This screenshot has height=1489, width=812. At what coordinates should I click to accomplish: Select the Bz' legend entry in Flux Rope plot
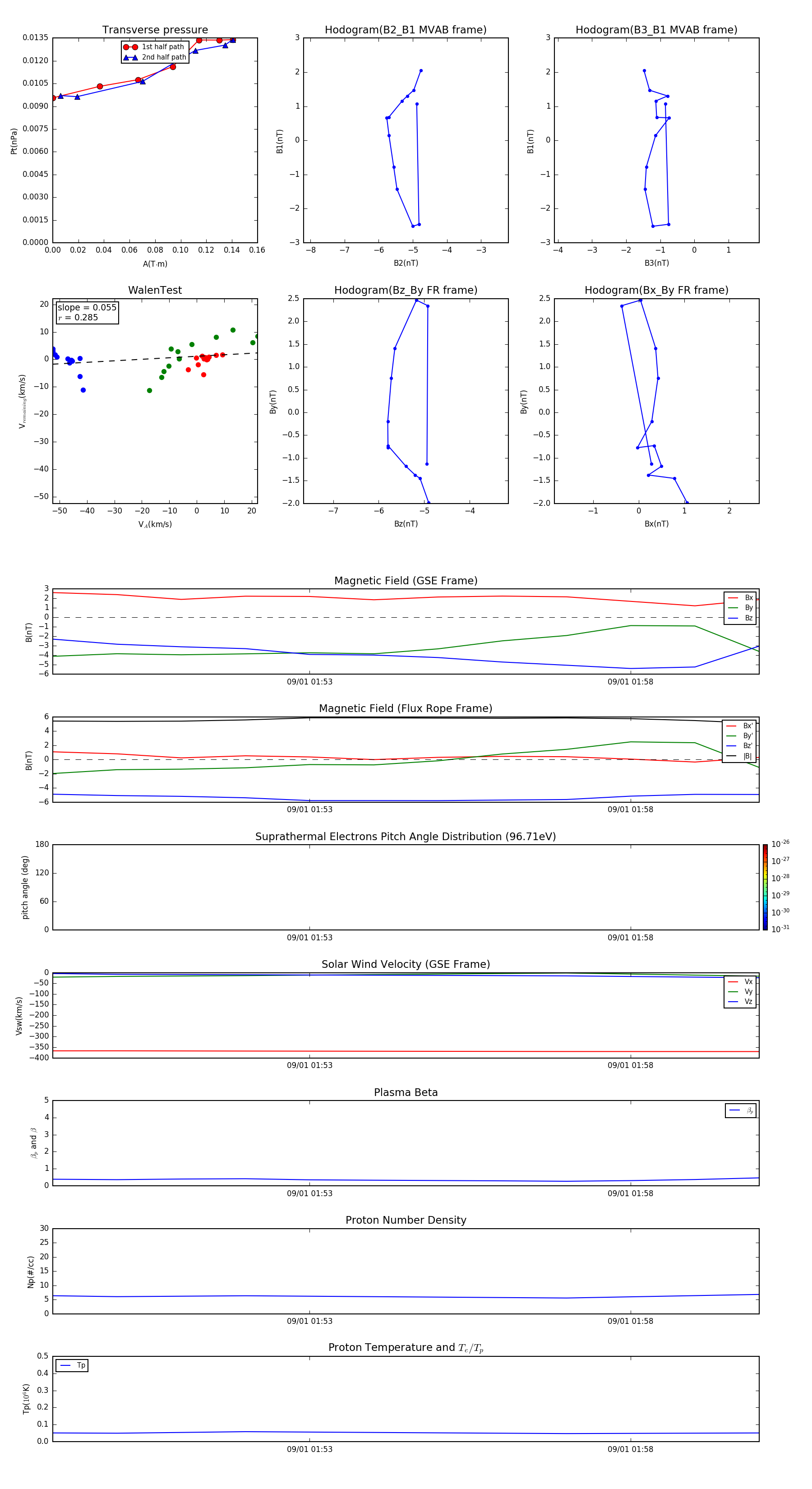739,746
